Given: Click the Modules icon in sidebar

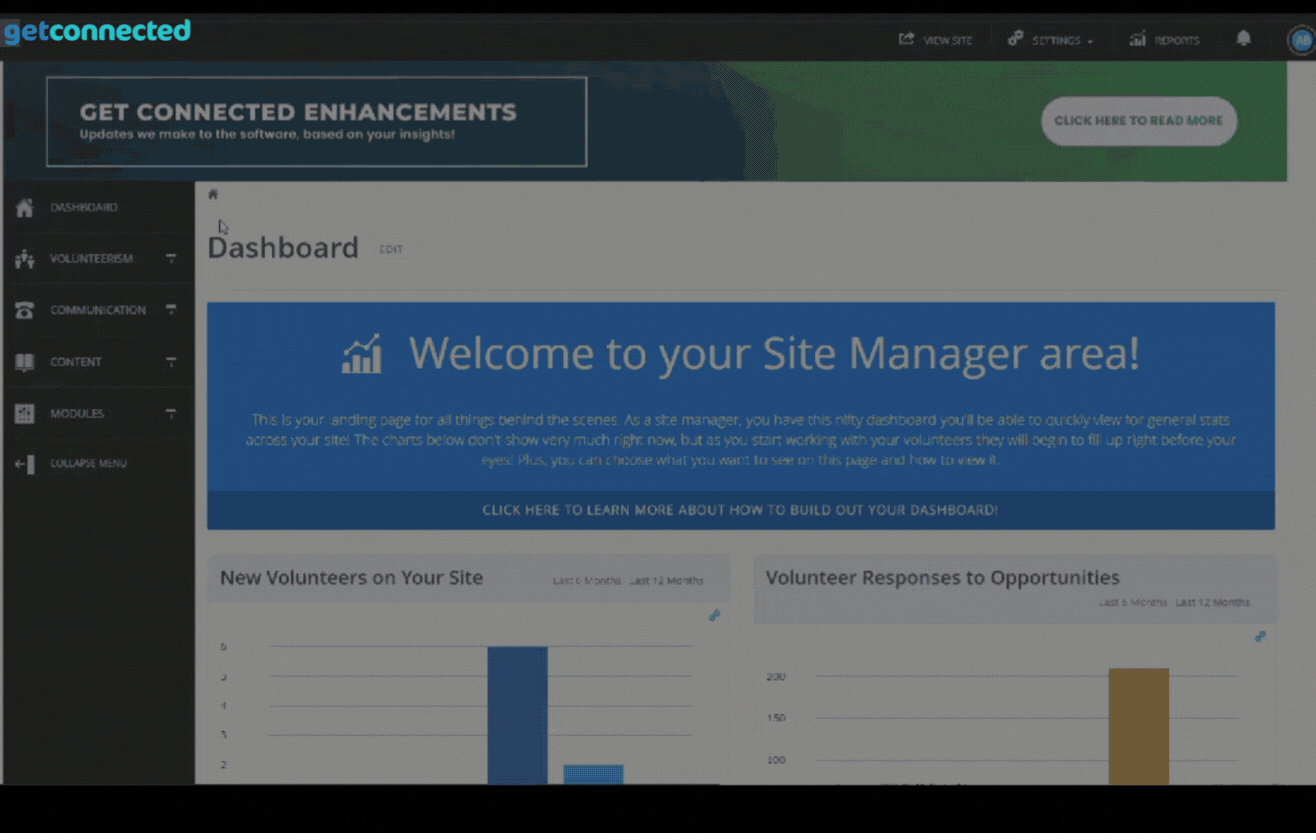Looking at the screenshot, I should click(x=24, y=414).
